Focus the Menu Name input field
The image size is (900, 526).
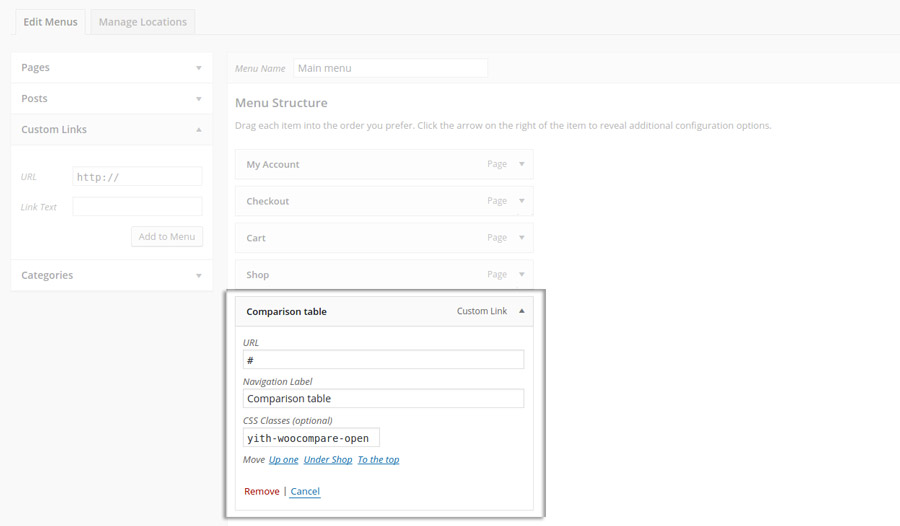point(390,68)
